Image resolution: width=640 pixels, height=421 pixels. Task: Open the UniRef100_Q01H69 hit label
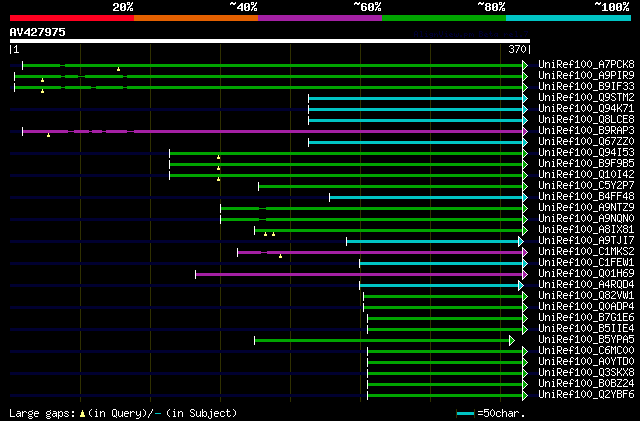pos(586,274)
